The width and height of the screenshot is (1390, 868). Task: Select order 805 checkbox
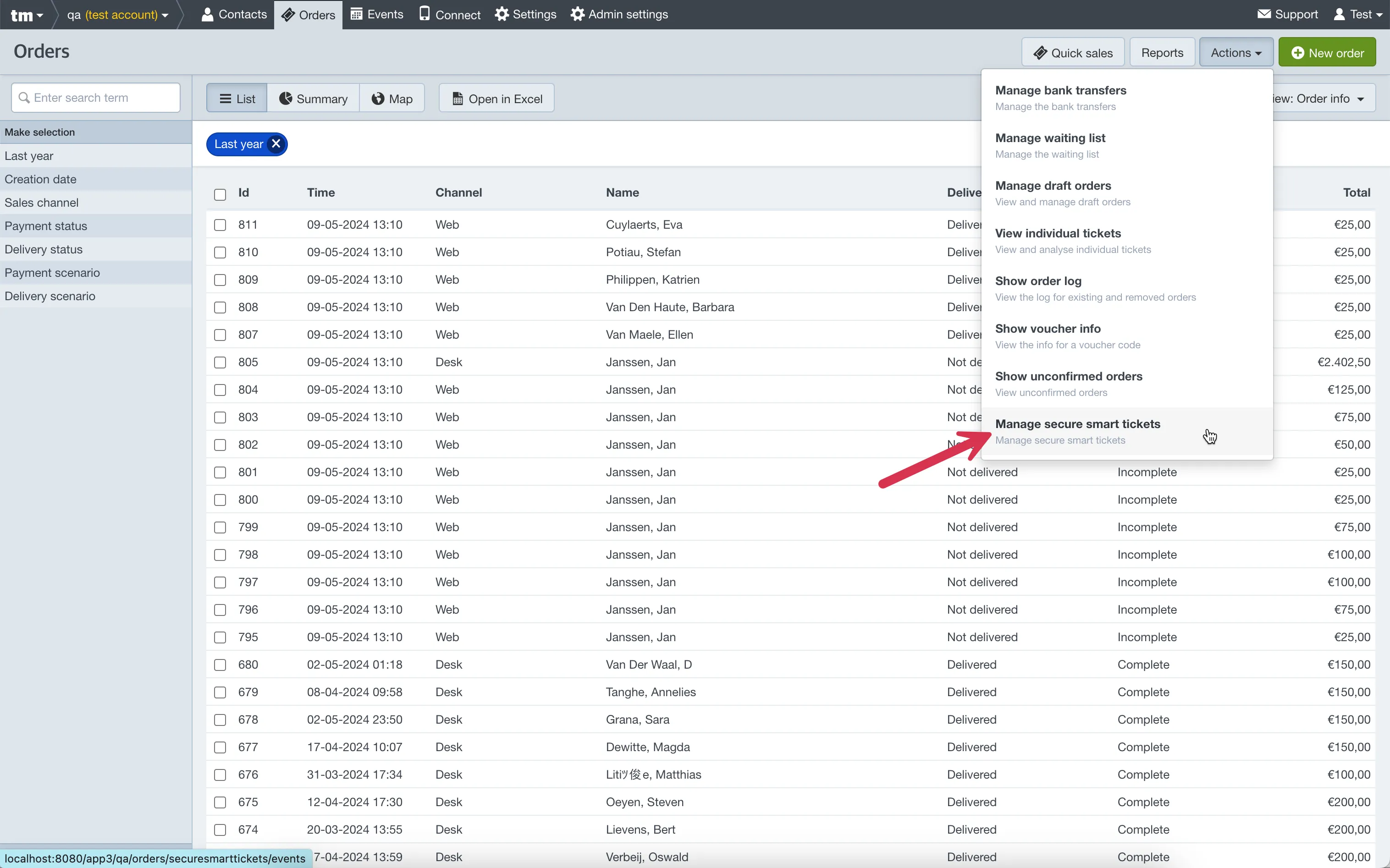point(220,362)
